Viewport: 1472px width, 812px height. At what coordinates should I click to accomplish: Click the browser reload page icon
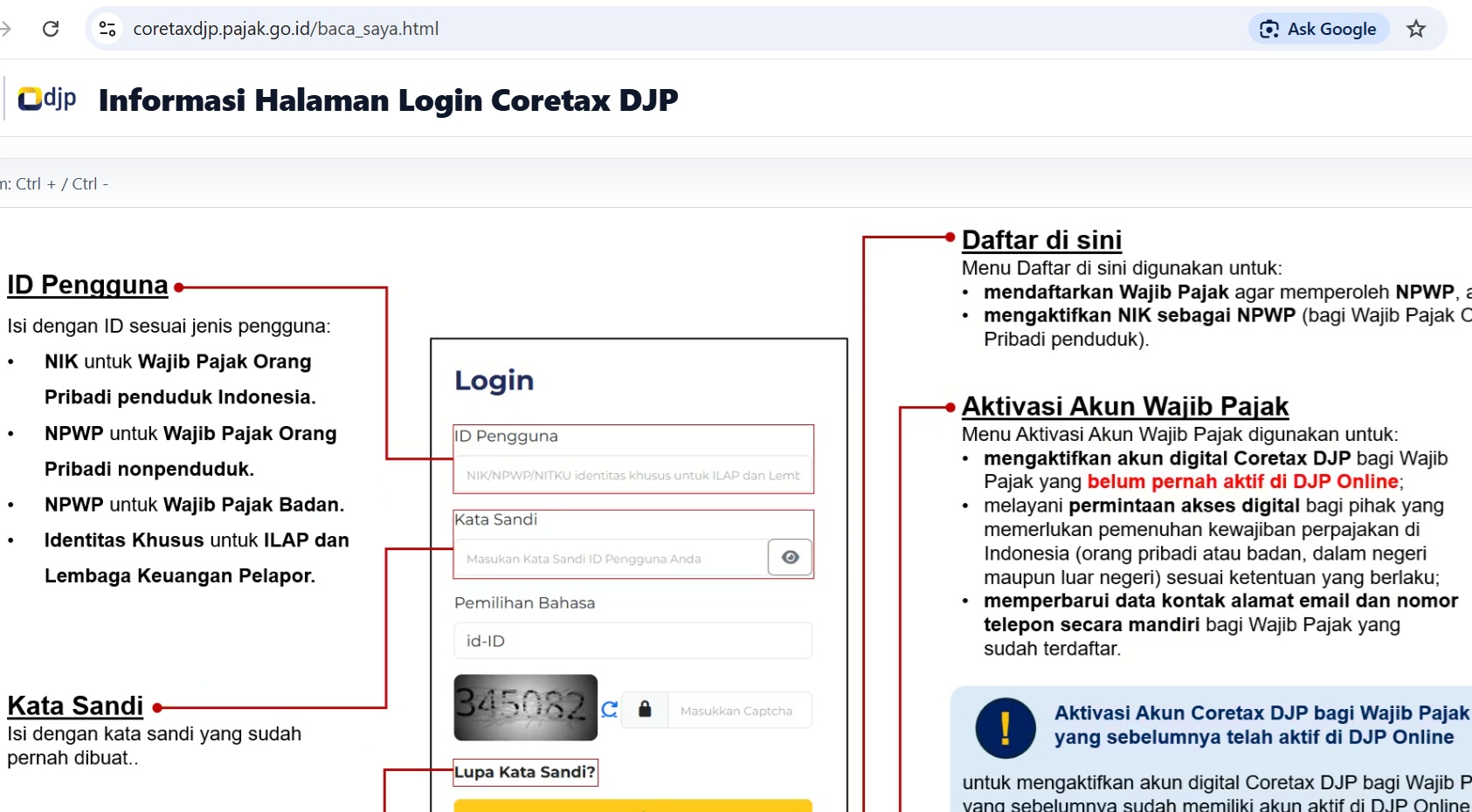[51, 29]
